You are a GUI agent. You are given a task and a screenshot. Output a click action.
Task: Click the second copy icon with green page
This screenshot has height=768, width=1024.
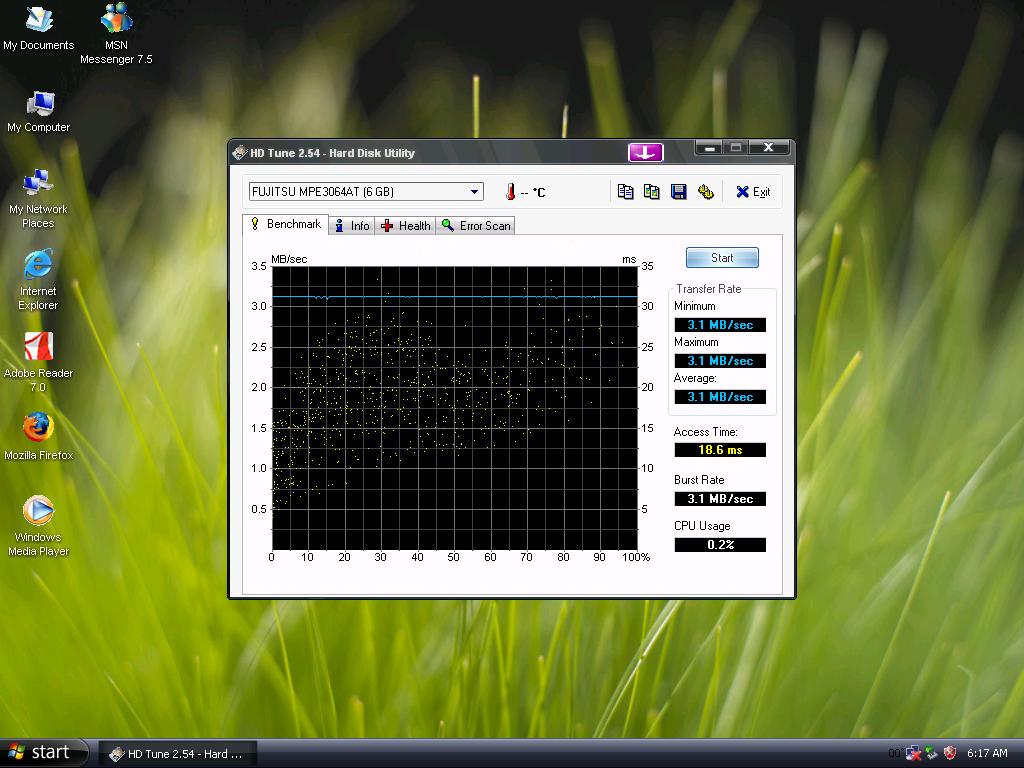652,191
